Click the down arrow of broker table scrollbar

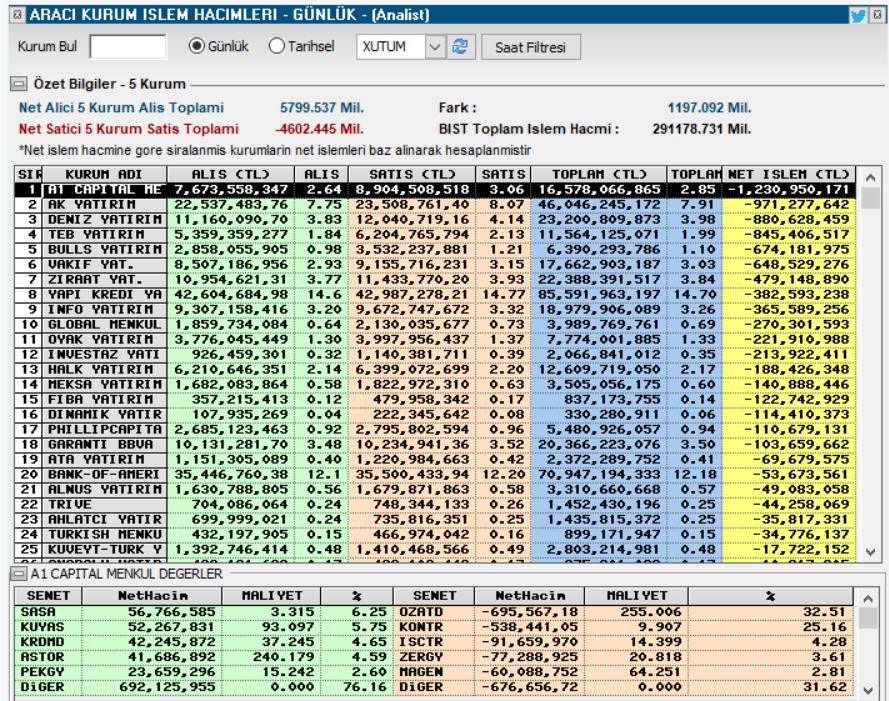[871, 552]
